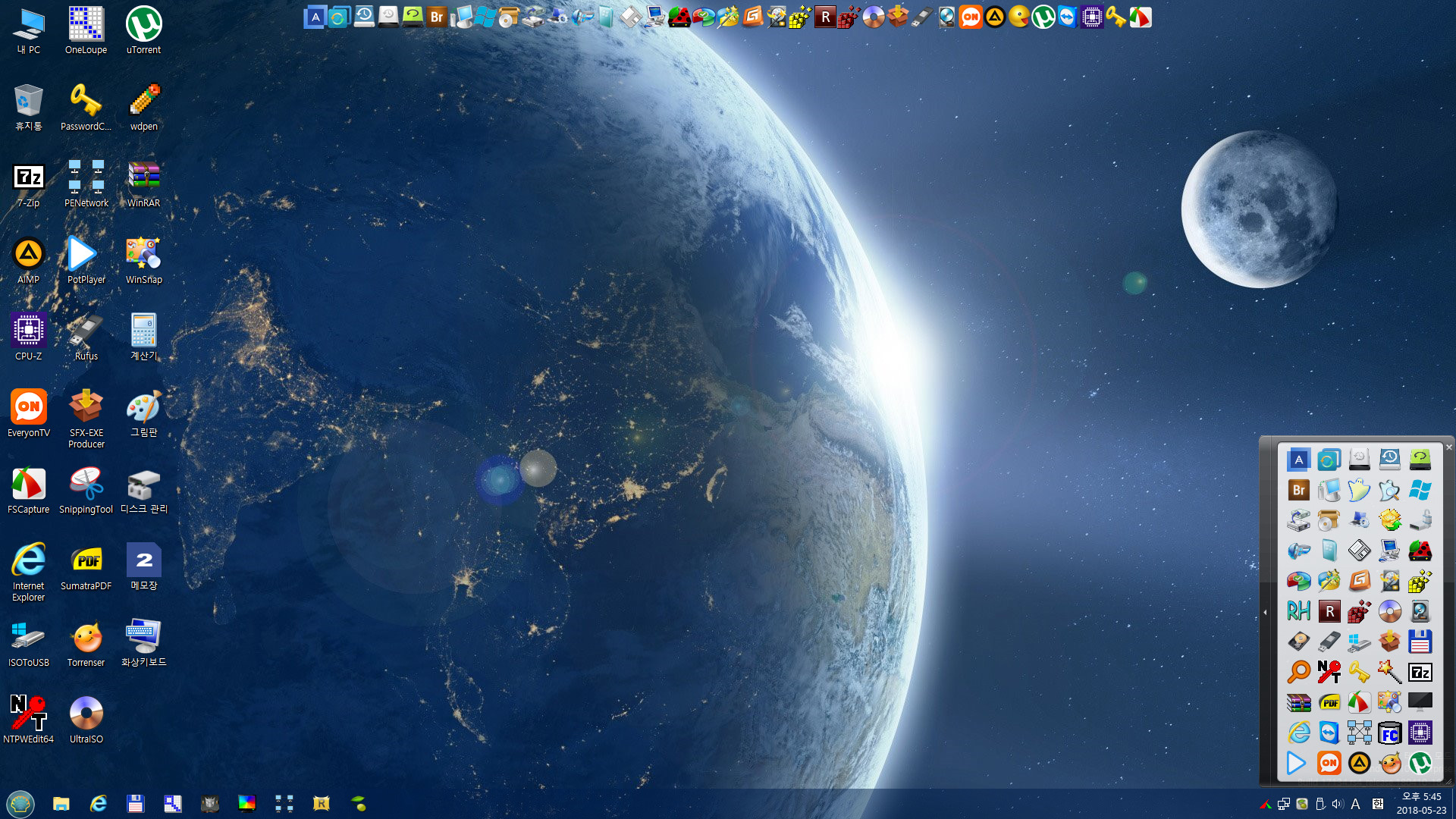Image resolution: width=1456 pixels, height=819 pixels.
Task: Open the 휴지통 recycle bin
Action: (x=29, y=108)
